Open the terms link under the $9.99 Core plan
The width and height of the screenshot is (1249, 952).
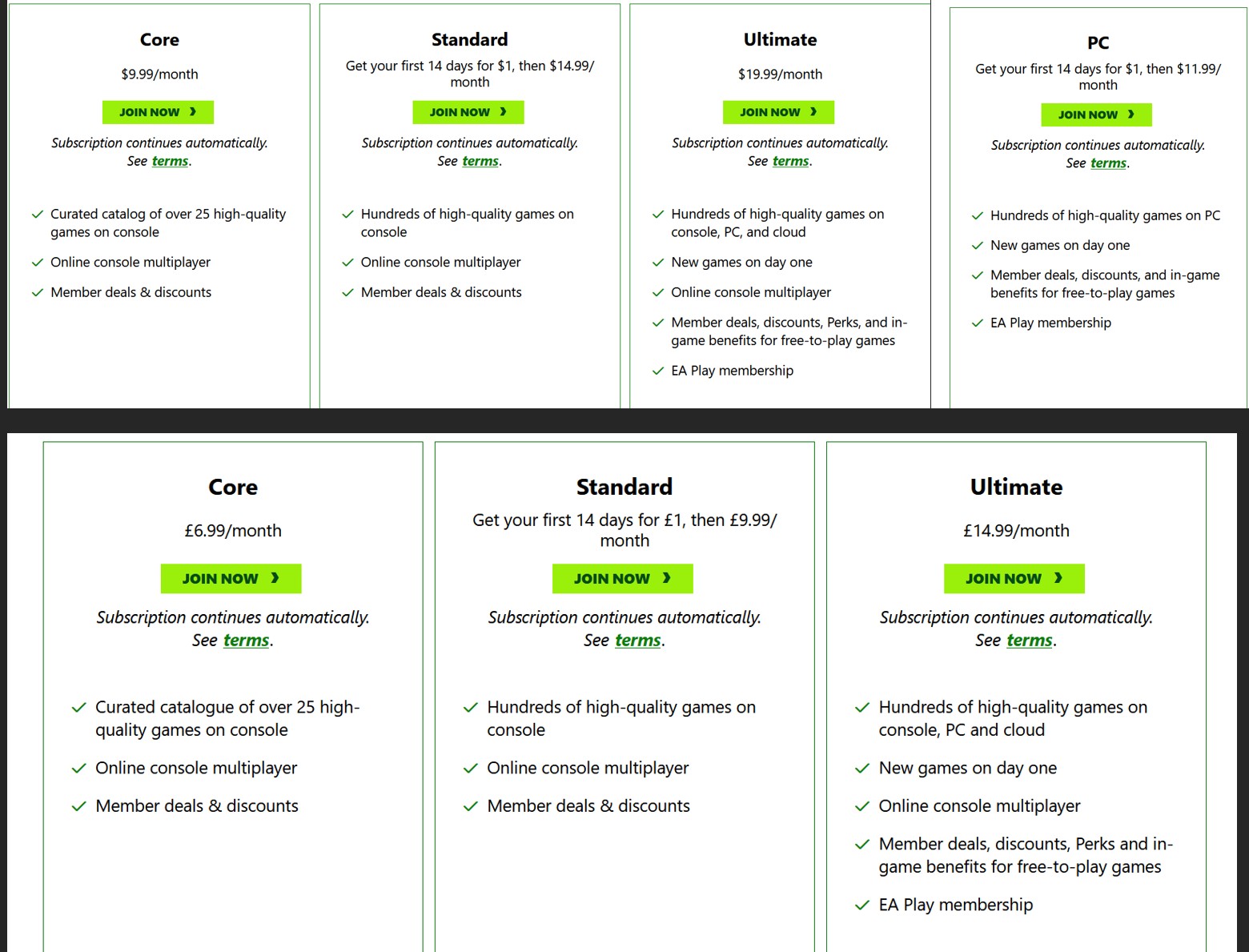[x=170, y=161]
